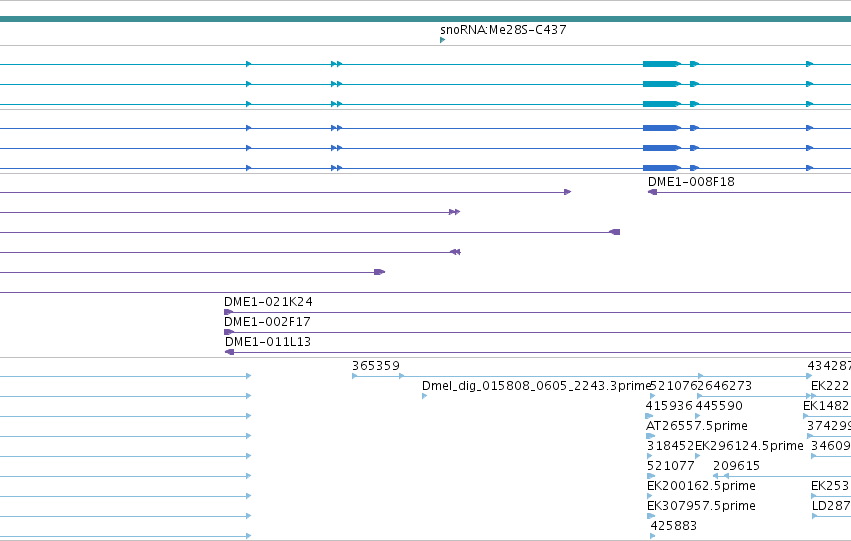Click the Dmel_dig_015808_0605_2243.3prime label

click(536, 386)
